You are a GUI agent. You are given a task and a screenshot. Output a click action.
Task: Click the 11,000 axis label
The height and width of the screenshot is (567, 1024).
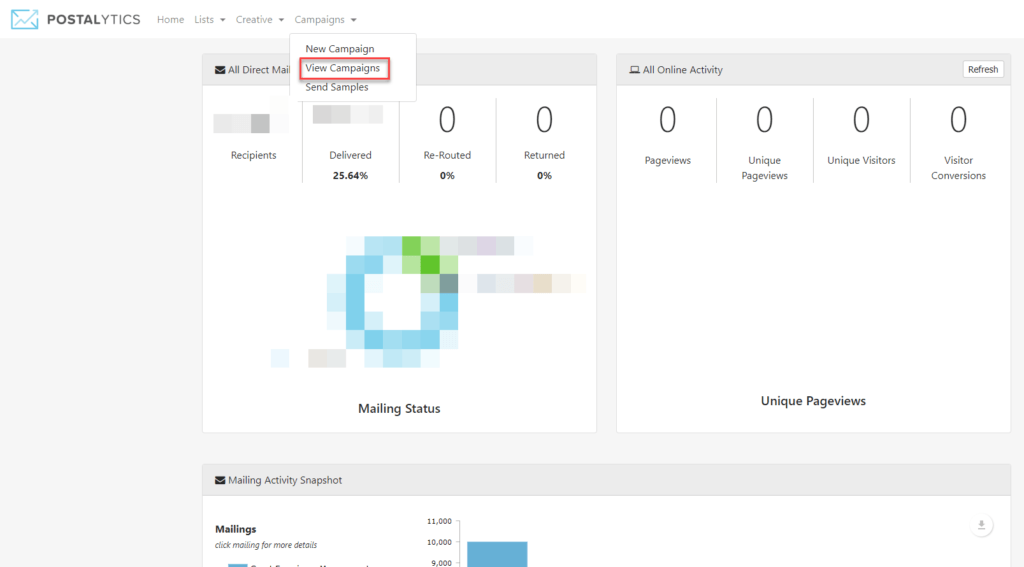[439, 521]
